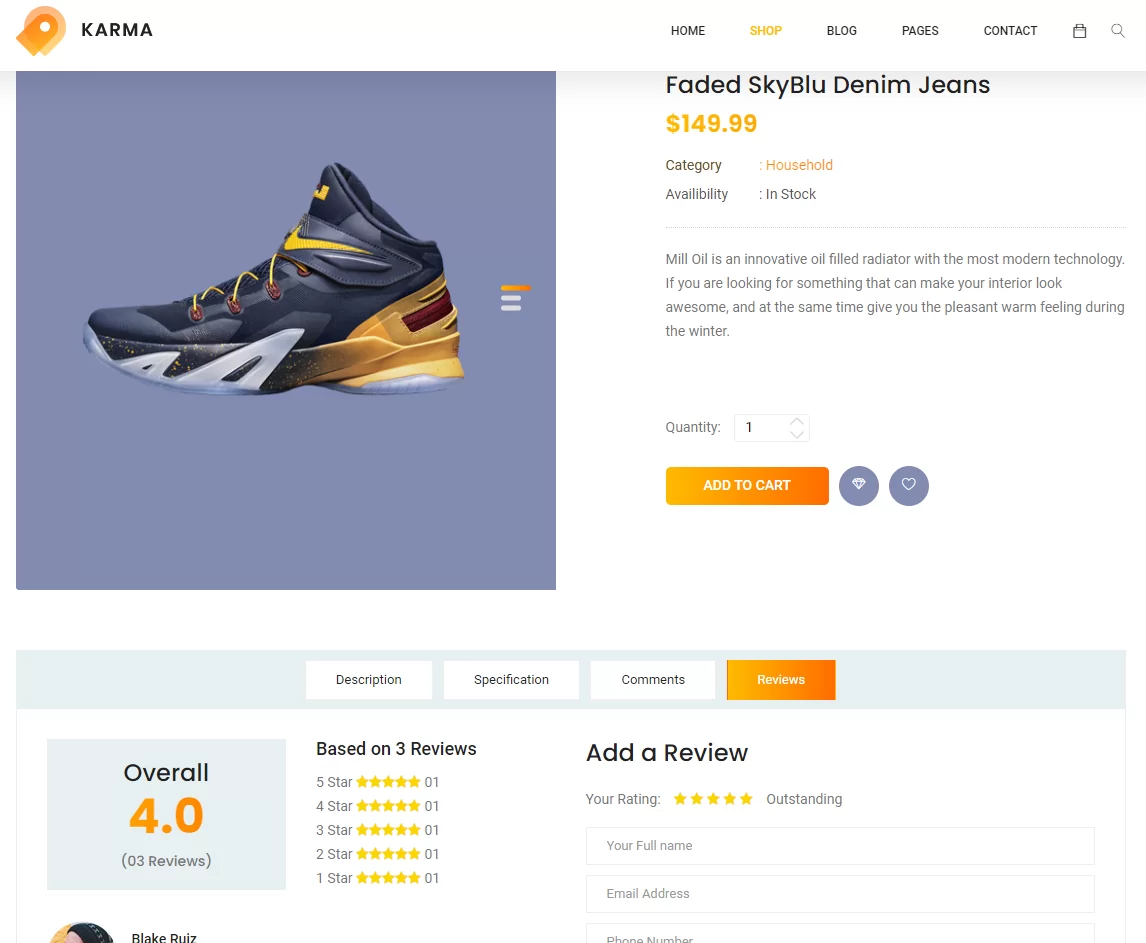Switch to the Description tab
Screen dimensions: 1146x943
pos(368,680)
